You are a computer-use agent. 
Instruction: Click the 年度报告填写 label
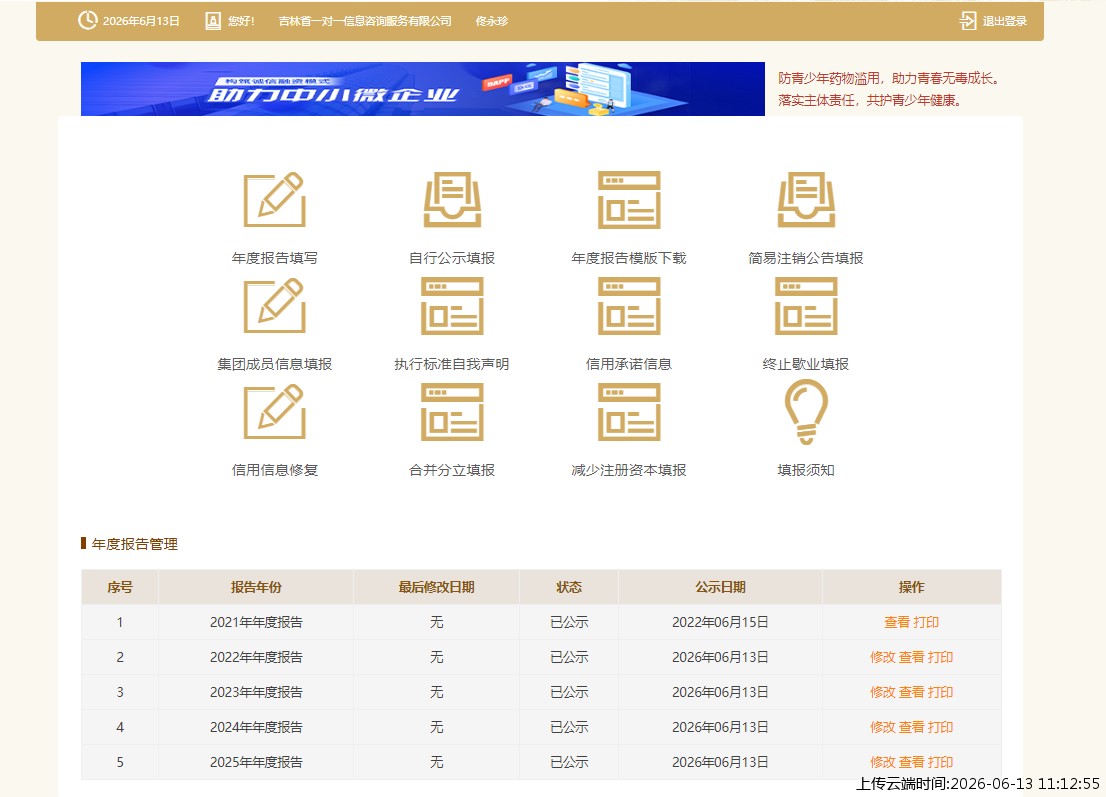[x=274, y=258]
